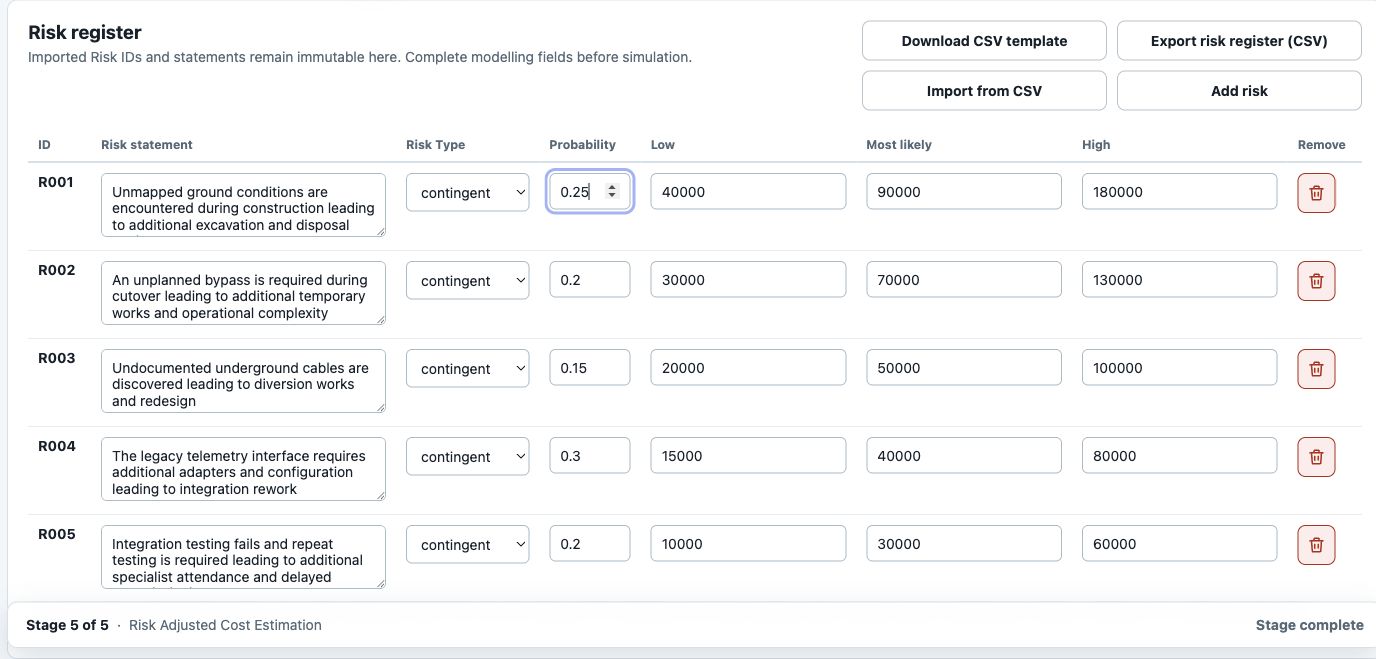This screenshot has height=659, width=1376.
Task: Click the High column header
Action: (1096, 145)
